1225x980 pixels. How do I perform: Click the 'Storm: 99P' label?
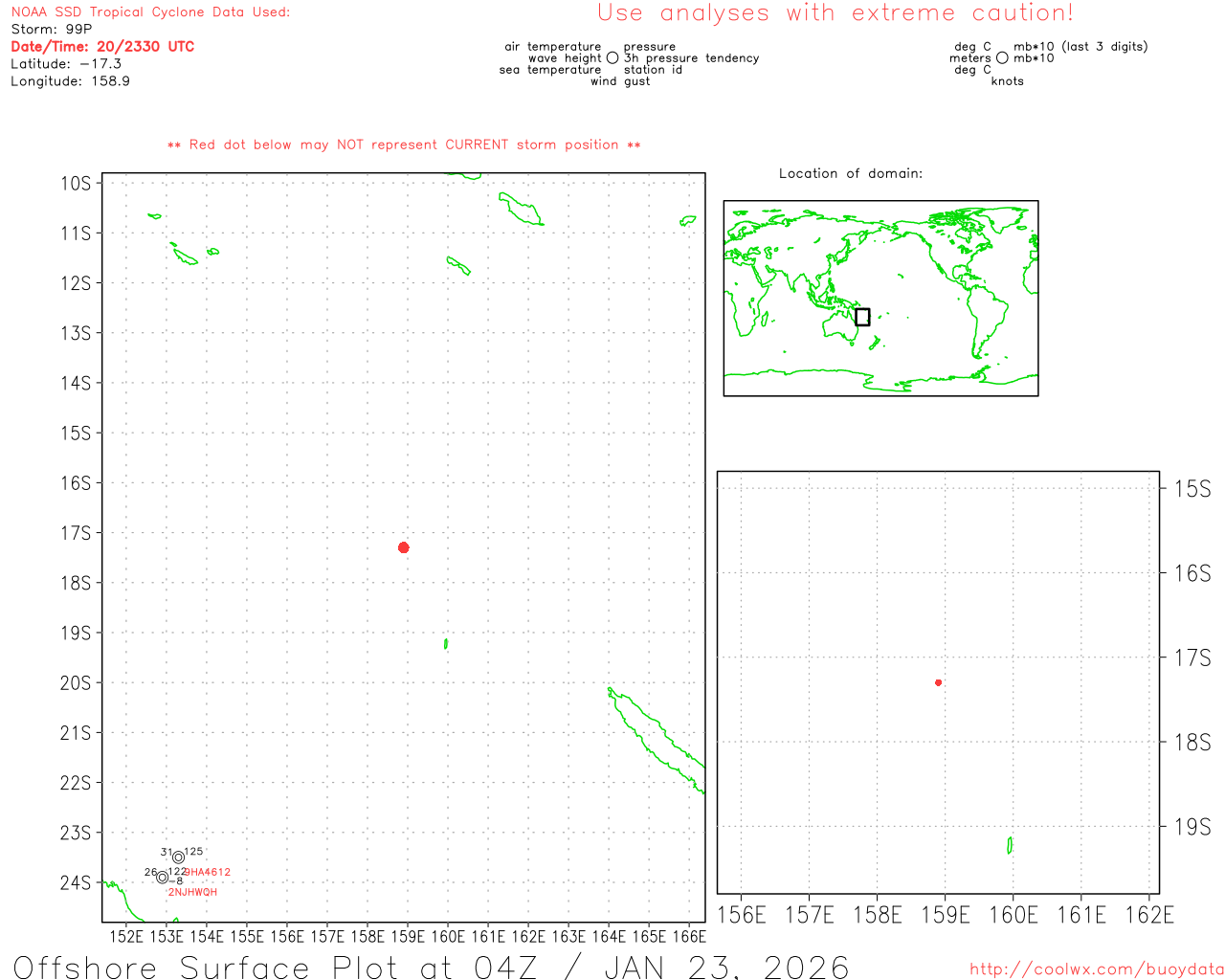pyautogui.click(x=52, y=30)
